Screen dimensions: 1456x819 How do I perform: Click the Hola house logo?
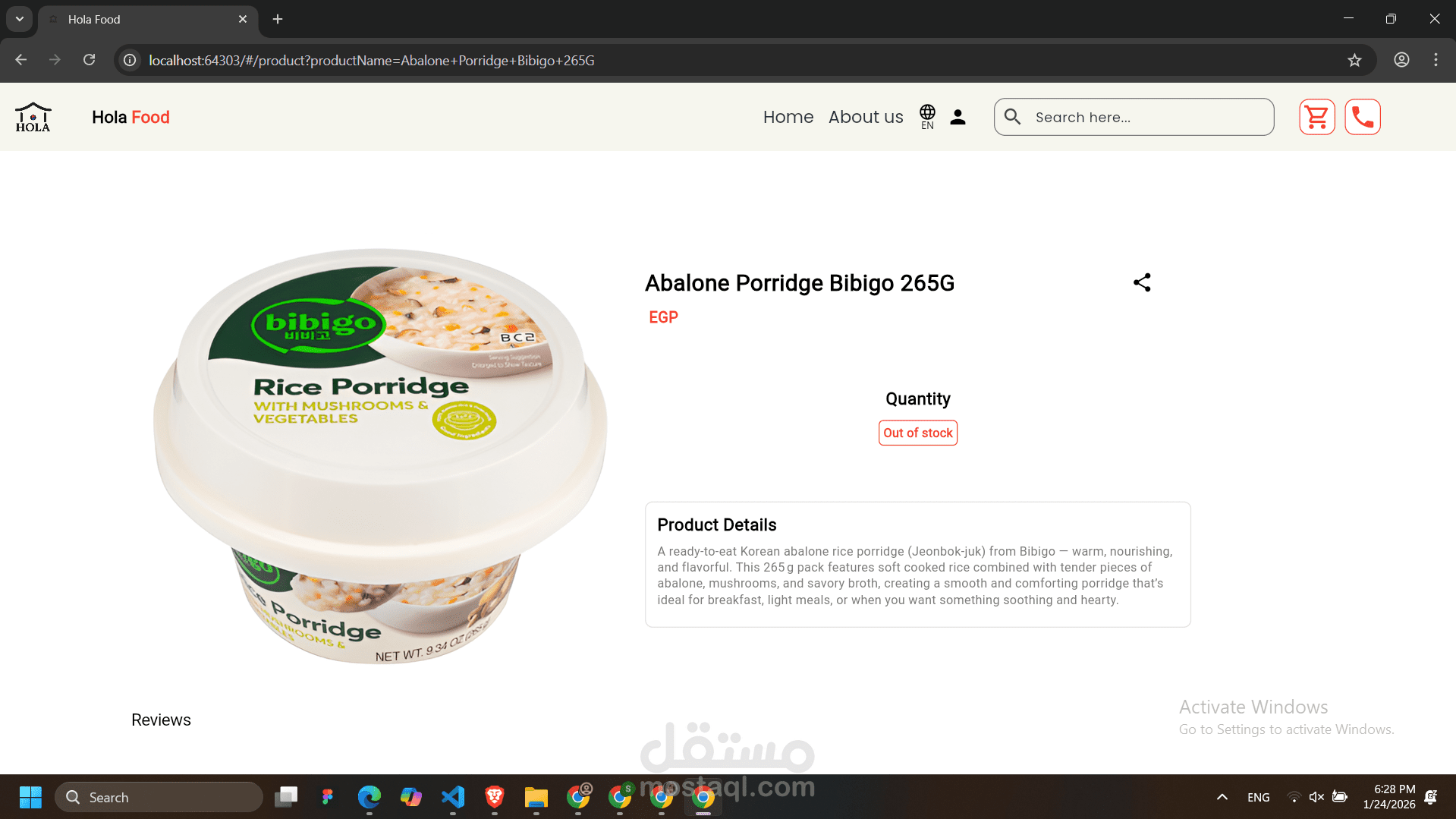tap(33, 117)
